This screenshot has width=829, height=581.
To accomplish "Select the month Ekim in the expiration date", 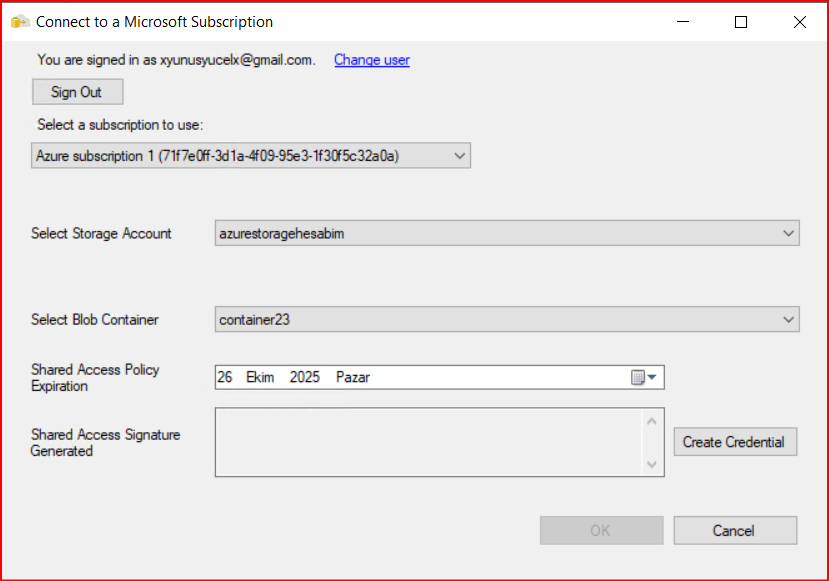I will pyautogui.click(x=260, y=378).
